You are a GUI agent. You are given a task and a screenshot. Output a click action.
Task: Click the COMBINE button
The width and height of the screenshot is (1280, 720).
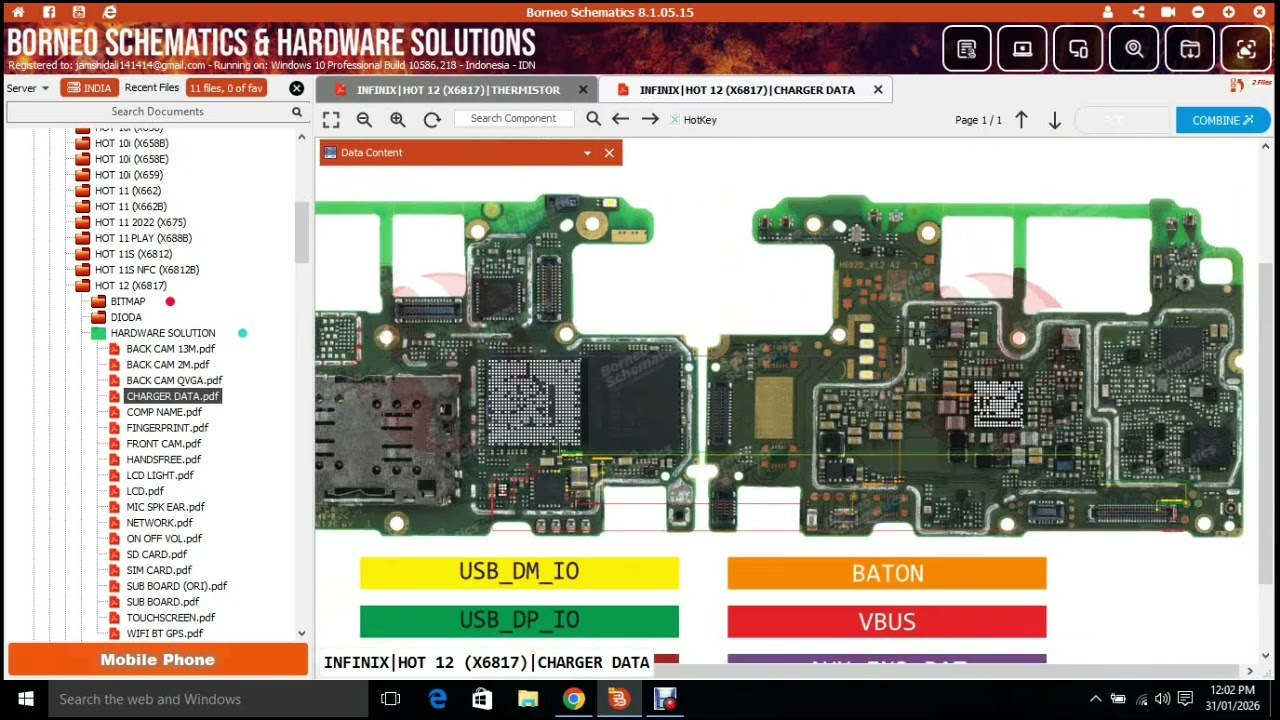(1223, 120)
